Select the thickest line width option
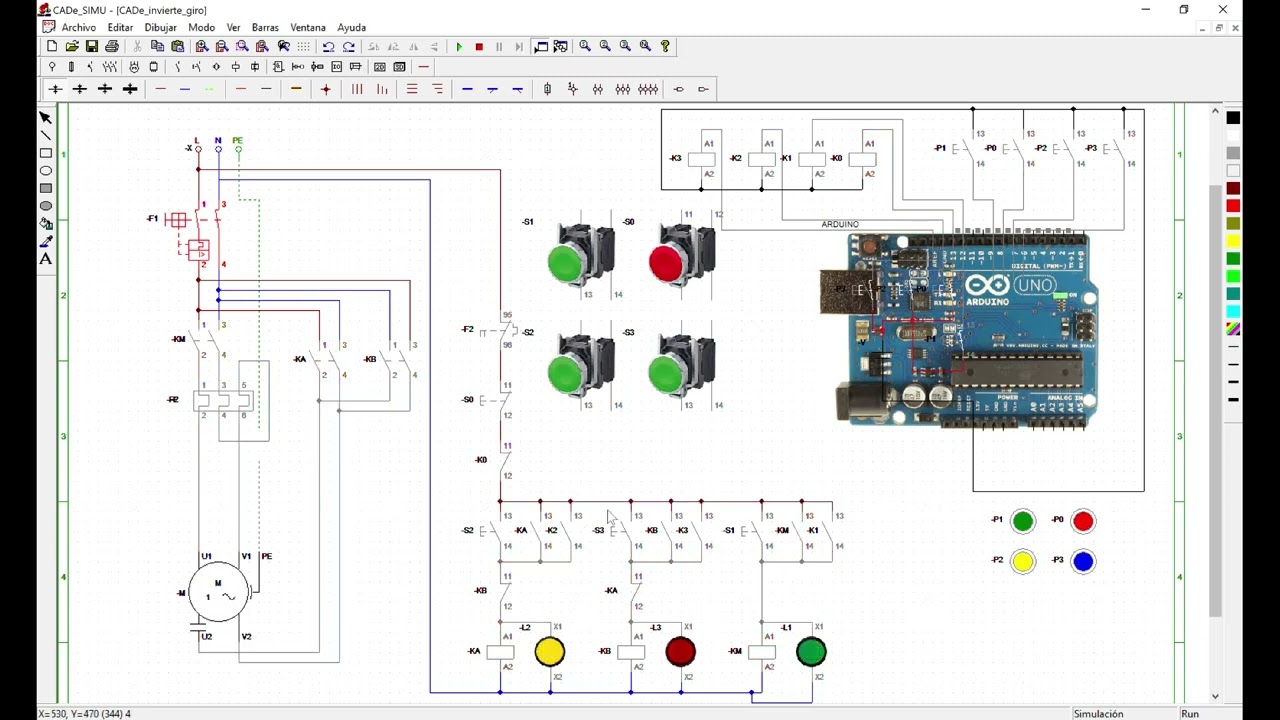This screenshot has width=1280, height=720. pos(1233,400)
